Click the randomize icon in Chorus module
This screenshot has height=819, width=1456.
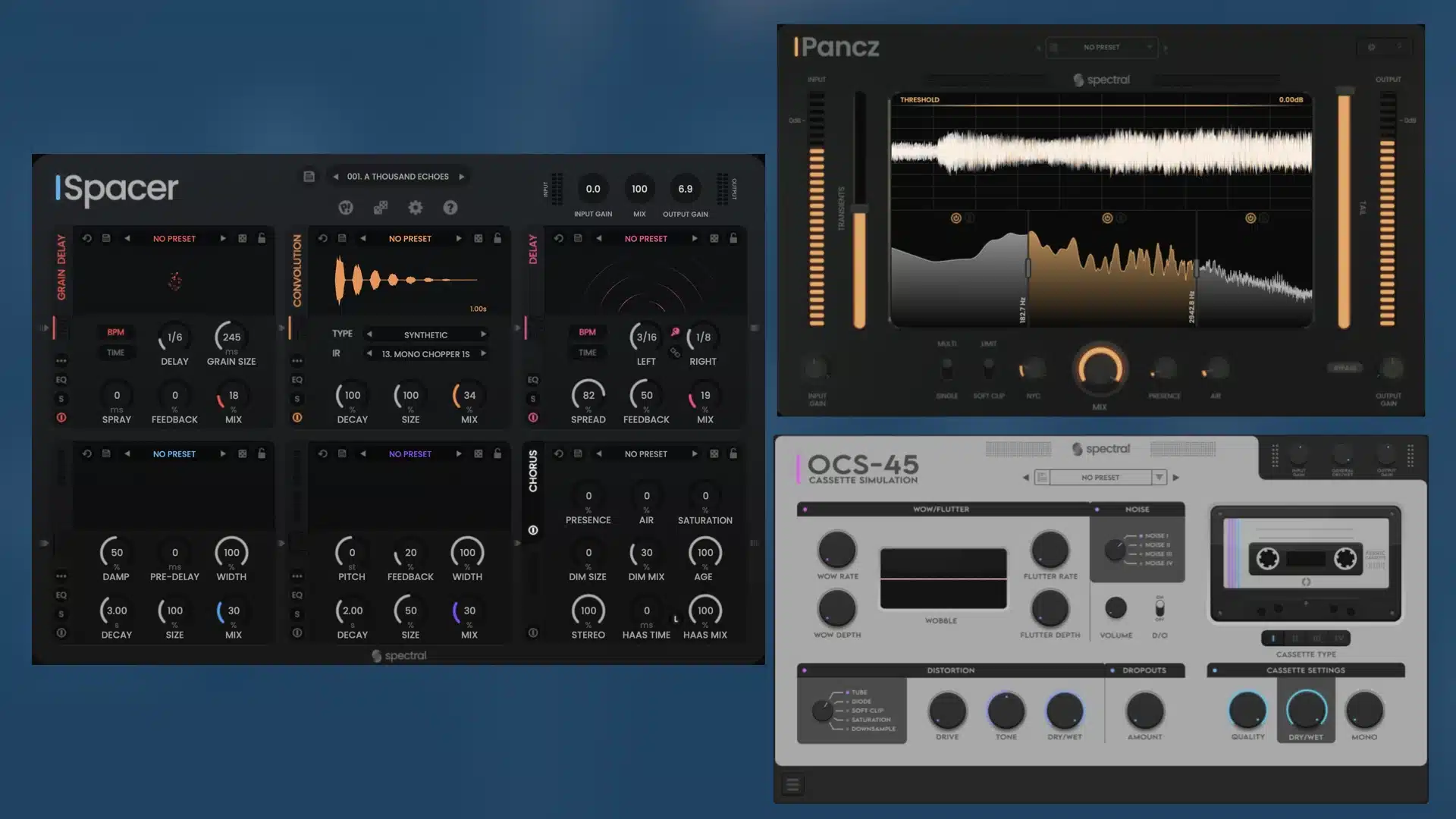pos(714,453)
